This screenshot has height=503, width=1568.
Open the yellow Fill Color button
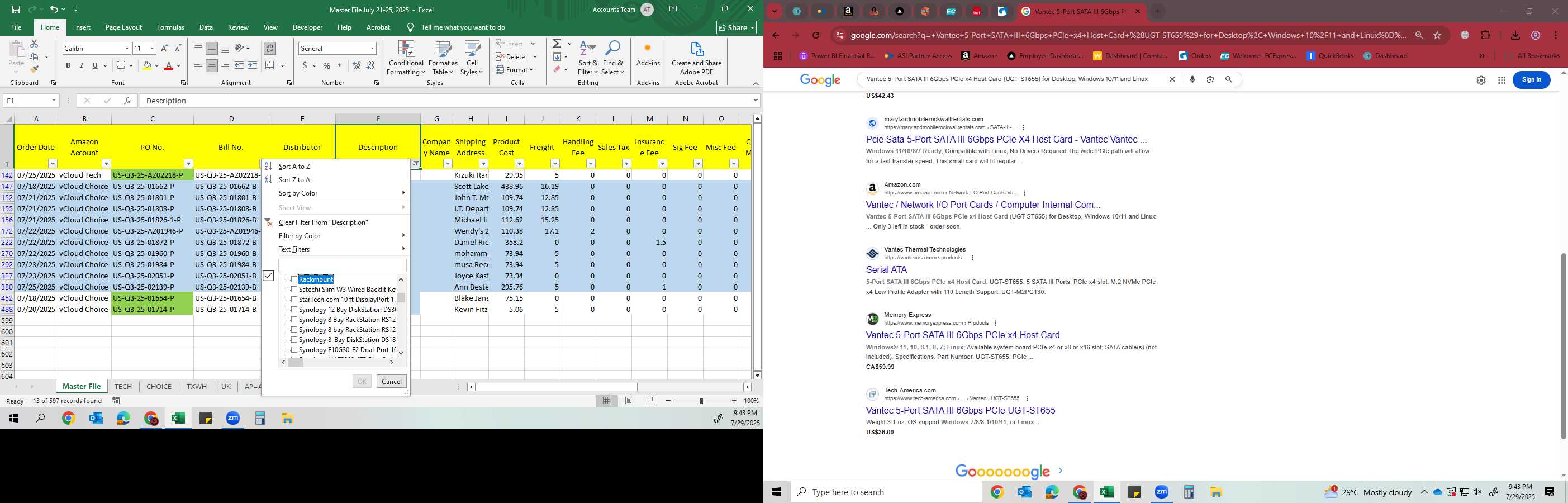(147, 65)
